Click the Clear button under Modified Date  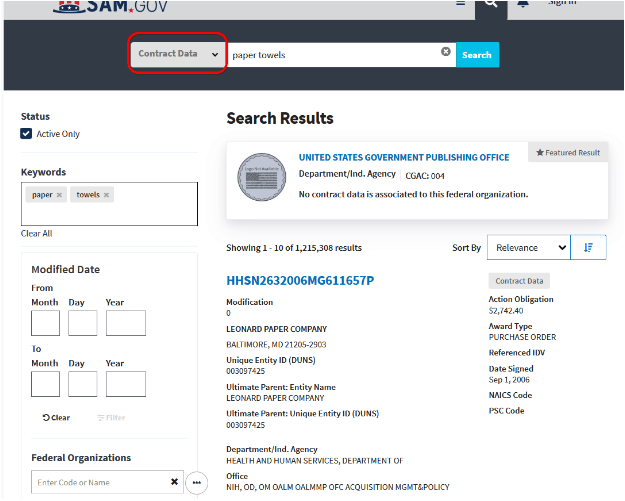(x=56, y=418)
